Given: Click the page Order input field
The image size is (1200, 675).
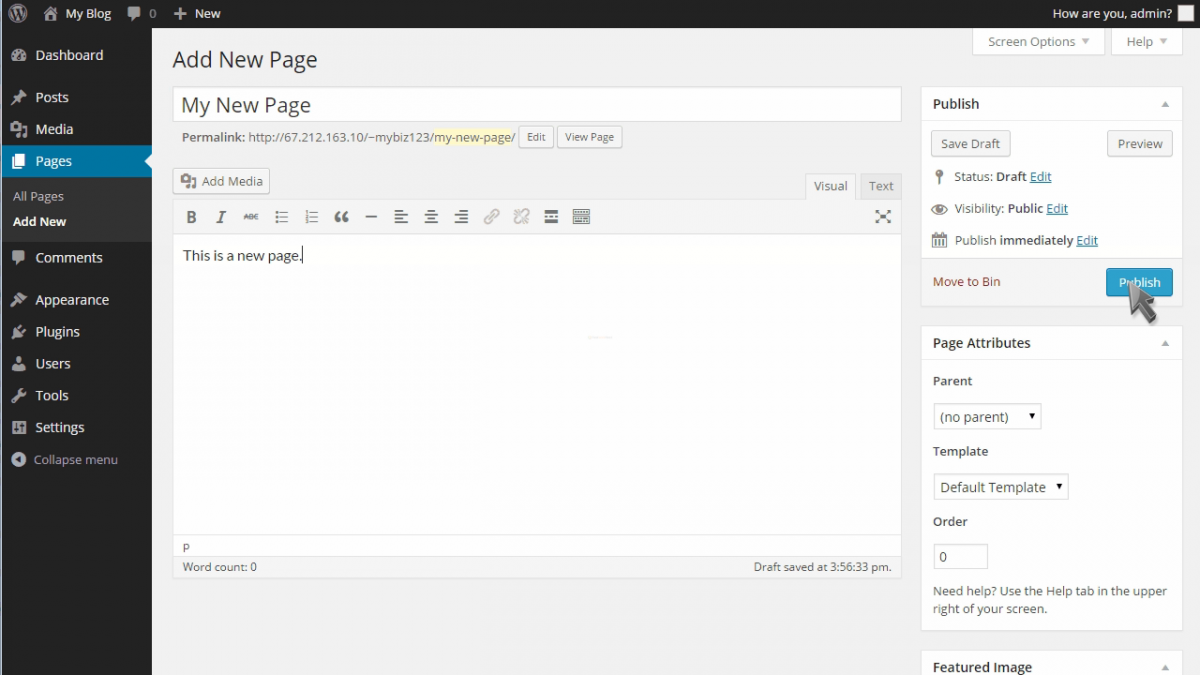Looking at the screenshot, I should click(960, 556).
